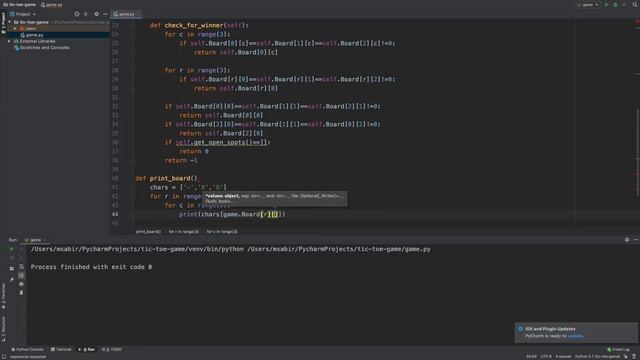Click the pin tab icon in Run panel
640x360 pixels.
[11, 280]
